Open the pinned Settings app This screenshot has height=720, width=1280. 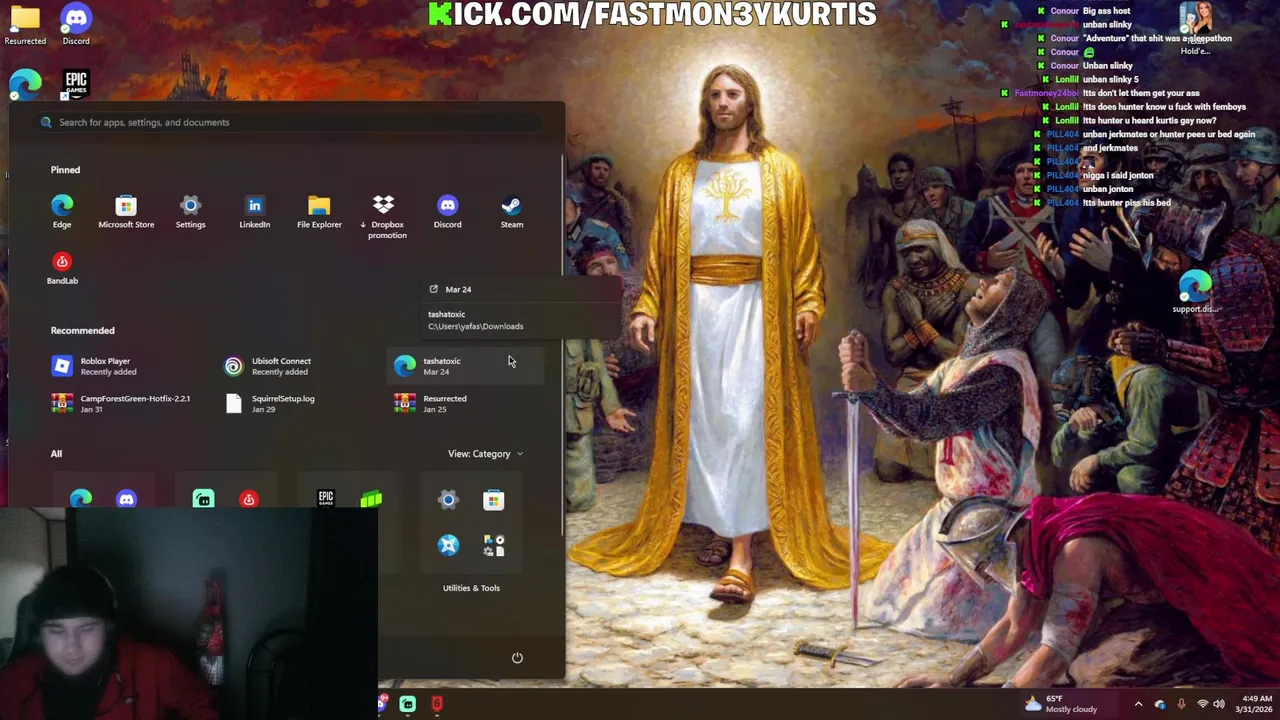190,211
